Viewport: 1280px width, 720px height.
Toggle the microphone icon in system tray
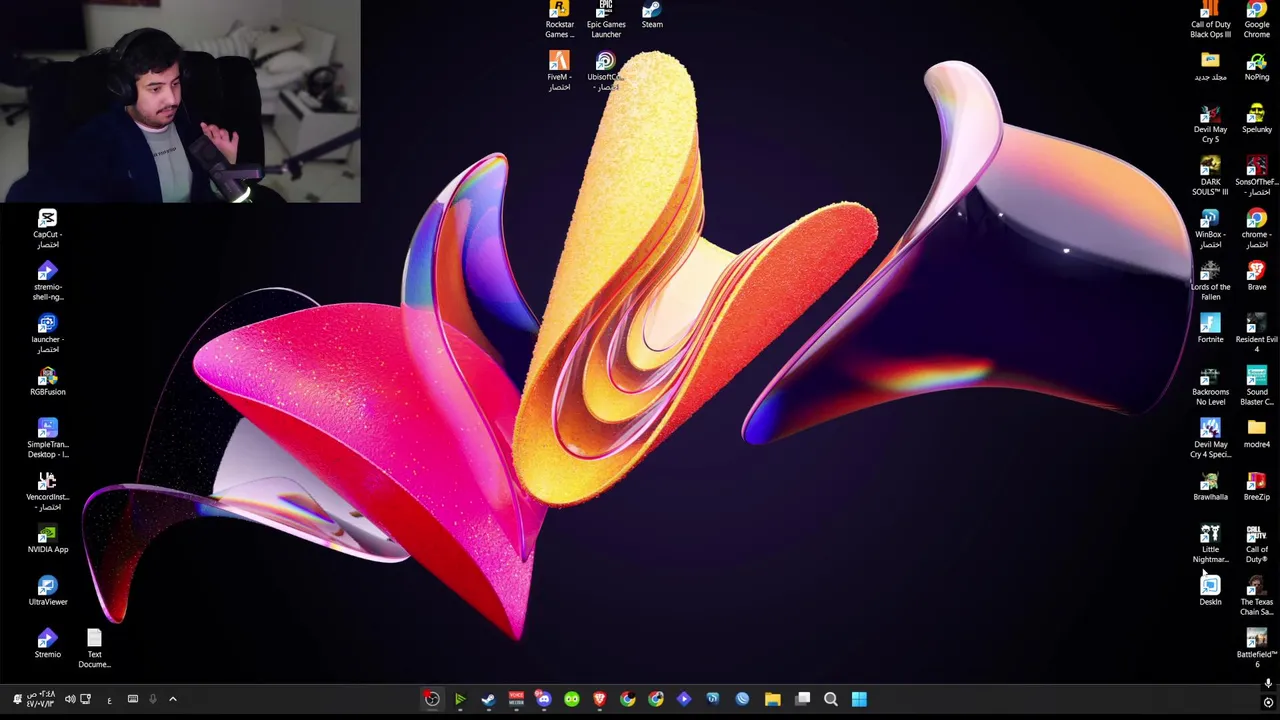click(152, 699)
